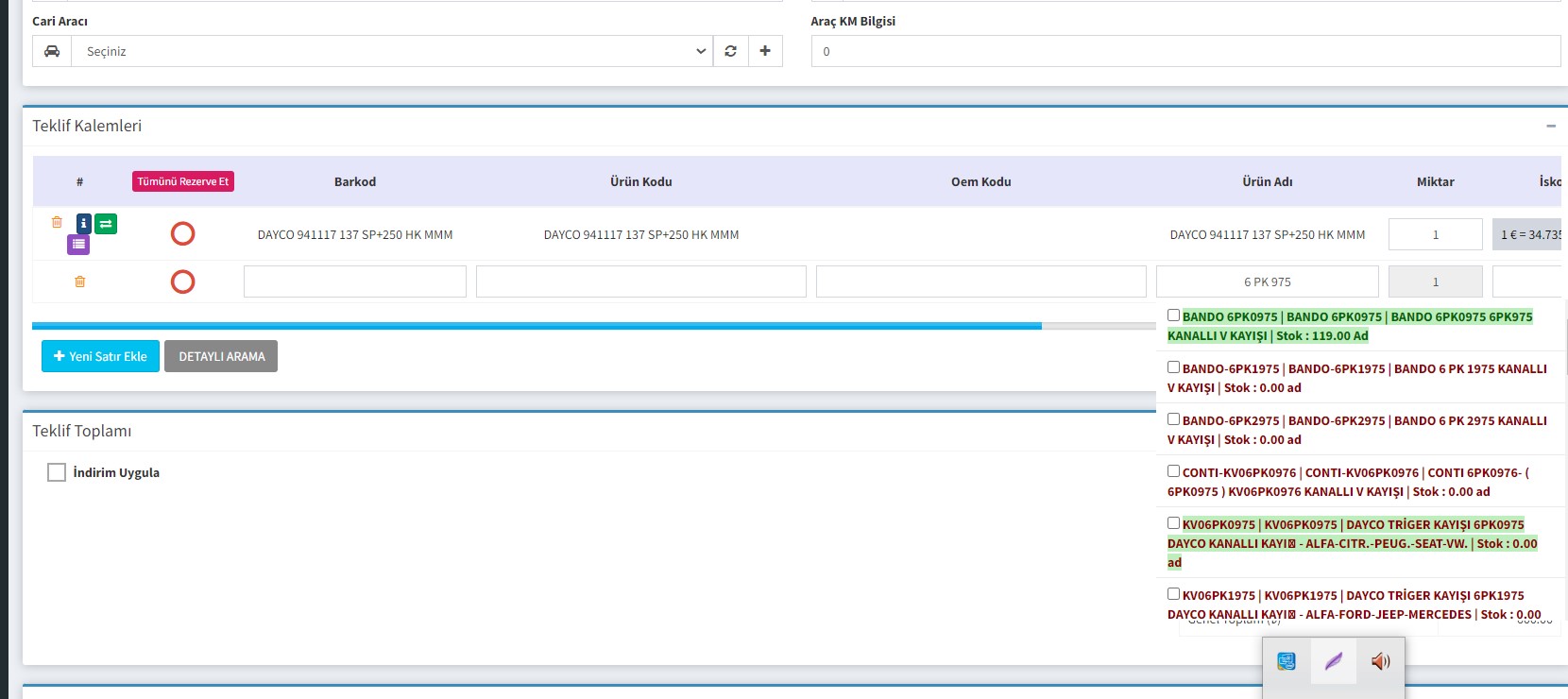Click the purple feather tray icon
The height and width of the screenshot is (699, 1568).
pos(1333,661)
